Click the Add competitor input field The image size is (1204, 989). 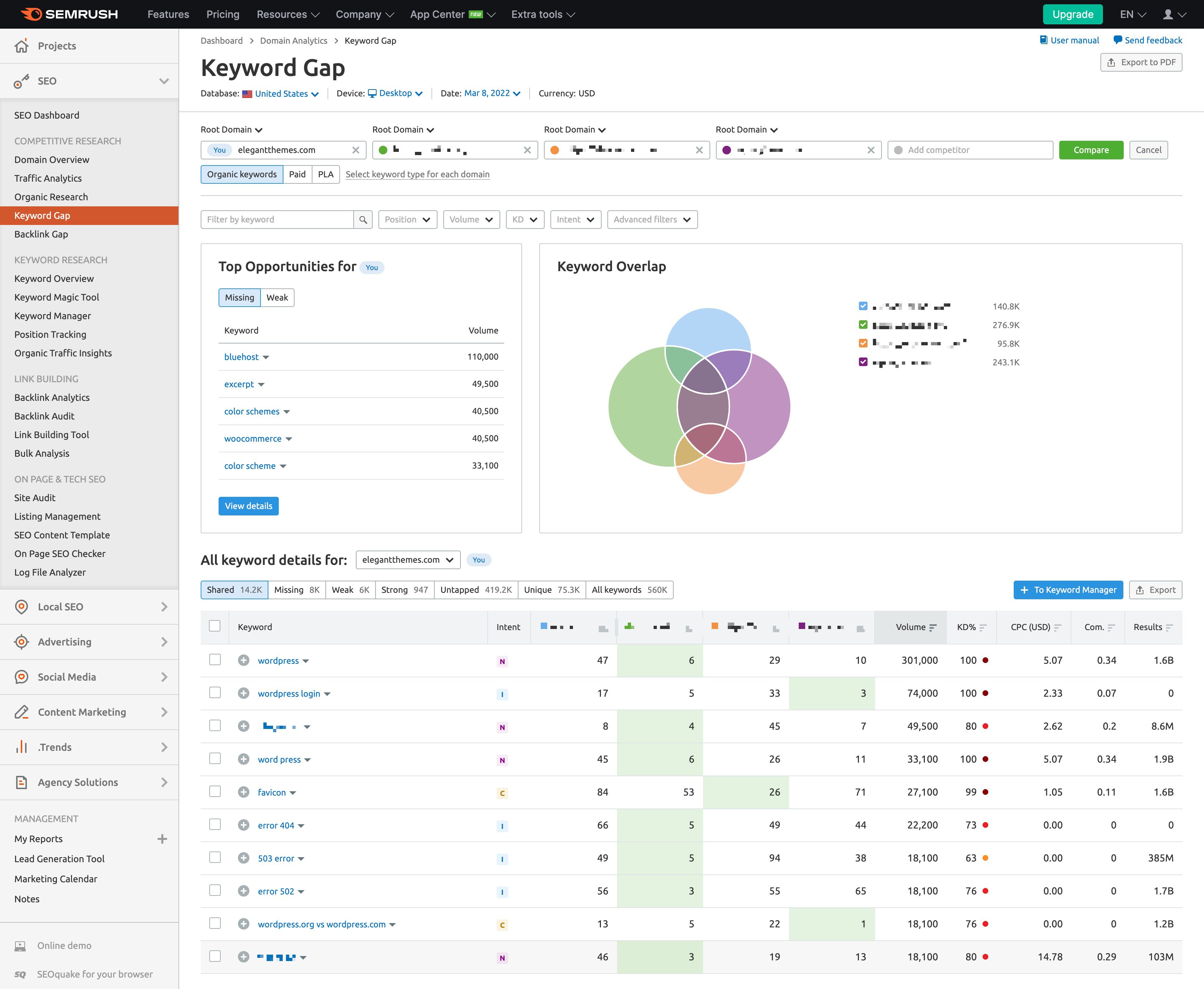click(970, 150)
